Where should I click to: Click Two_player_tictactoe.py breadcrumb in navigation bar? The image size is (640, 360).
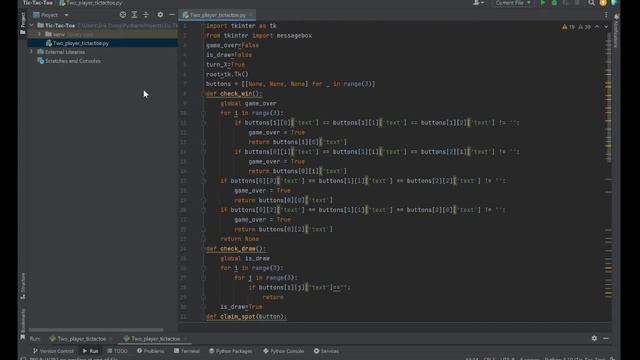(91, 3)
